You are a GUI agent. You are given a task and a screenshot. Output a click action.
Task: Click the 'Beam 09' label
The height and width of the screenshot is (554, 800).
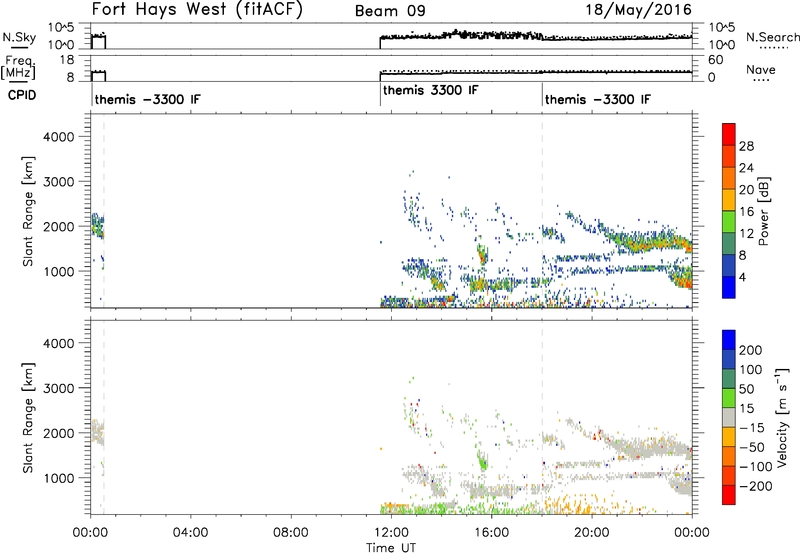tap(390, 11)
